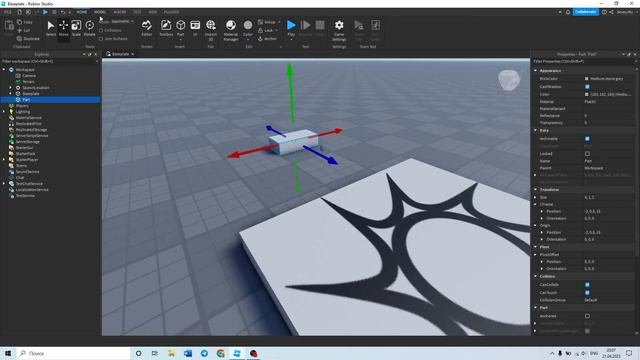Click the BrickColor swatch value

coord(587,79)
